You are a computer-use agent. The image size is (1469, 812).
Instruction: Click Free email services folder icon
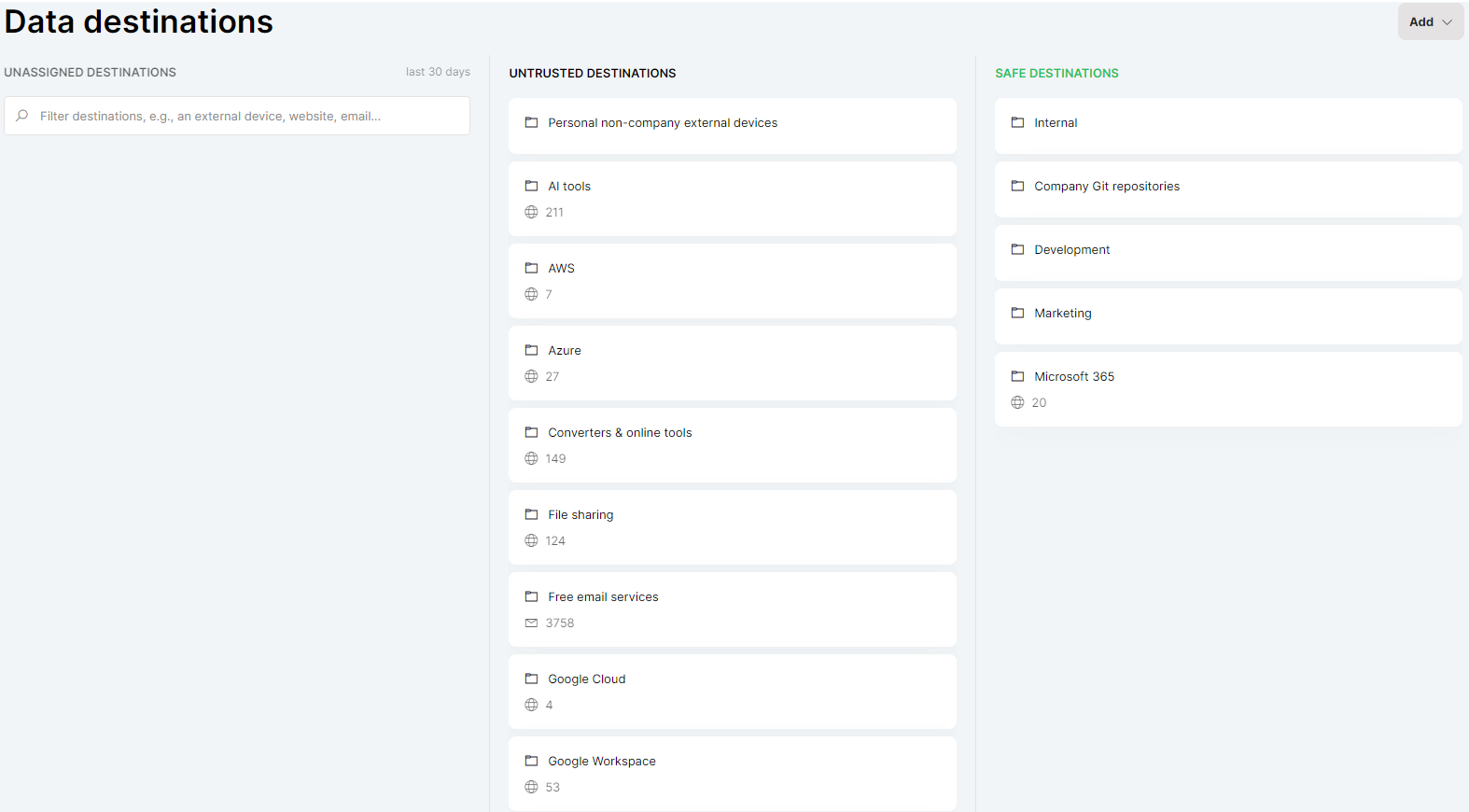tap(531, 596)
